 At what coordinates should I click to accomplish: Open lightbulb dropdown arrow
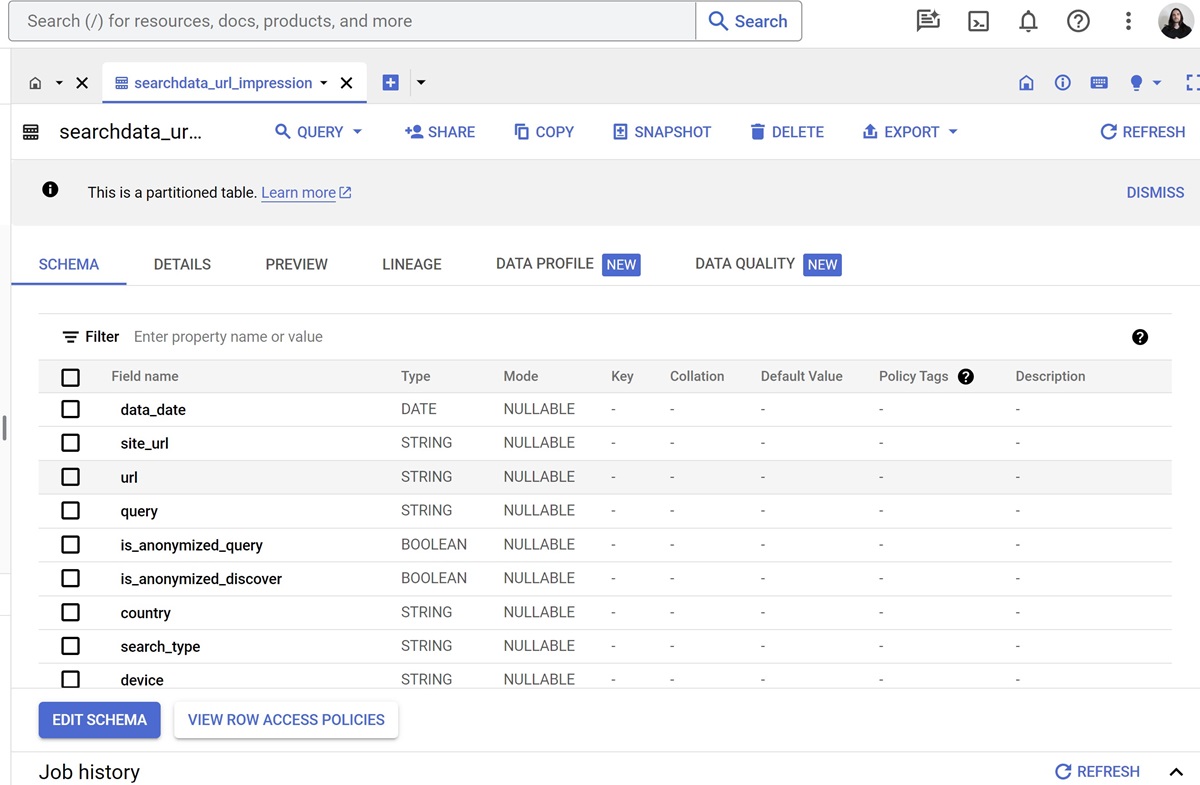[x=1157, y=83]
